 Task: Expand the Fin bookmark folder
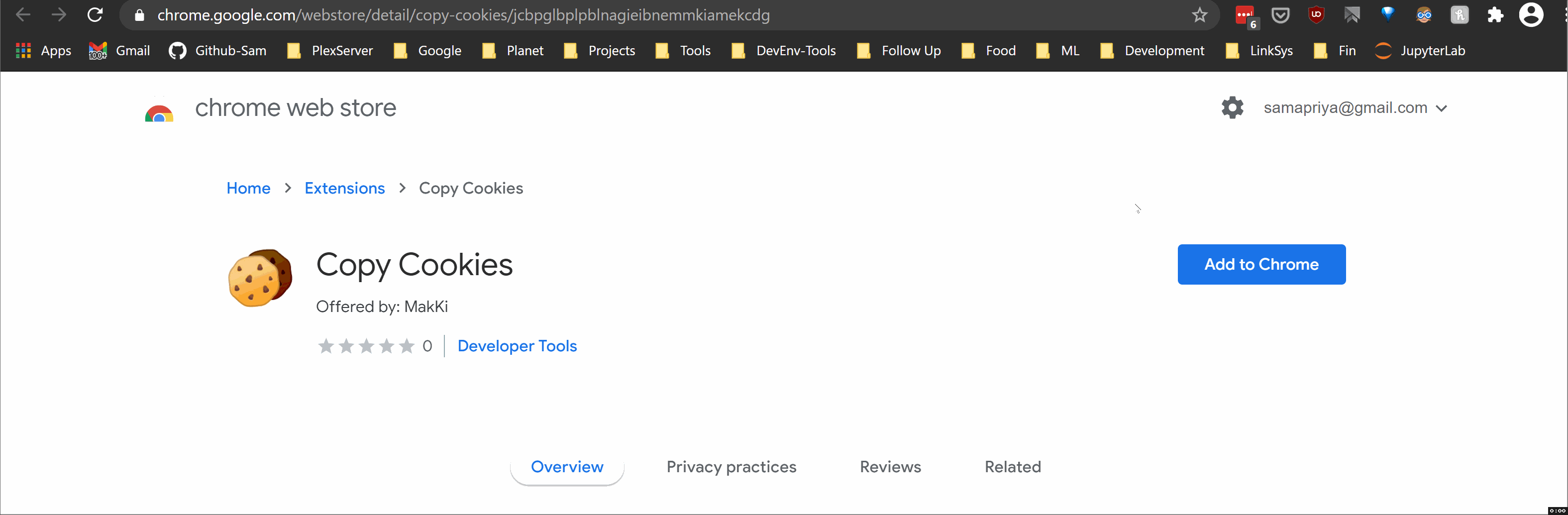click(1335, 51)
